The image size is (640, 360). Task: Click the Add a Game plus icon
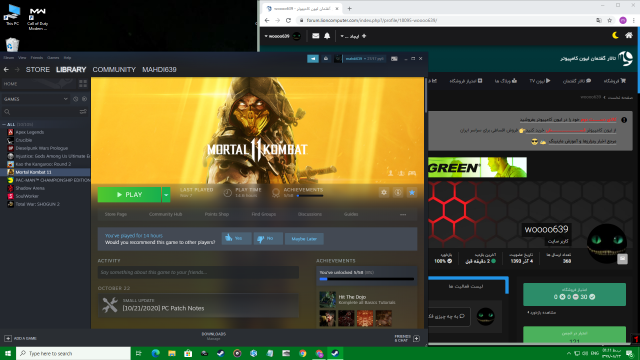(x=8, y=338)
